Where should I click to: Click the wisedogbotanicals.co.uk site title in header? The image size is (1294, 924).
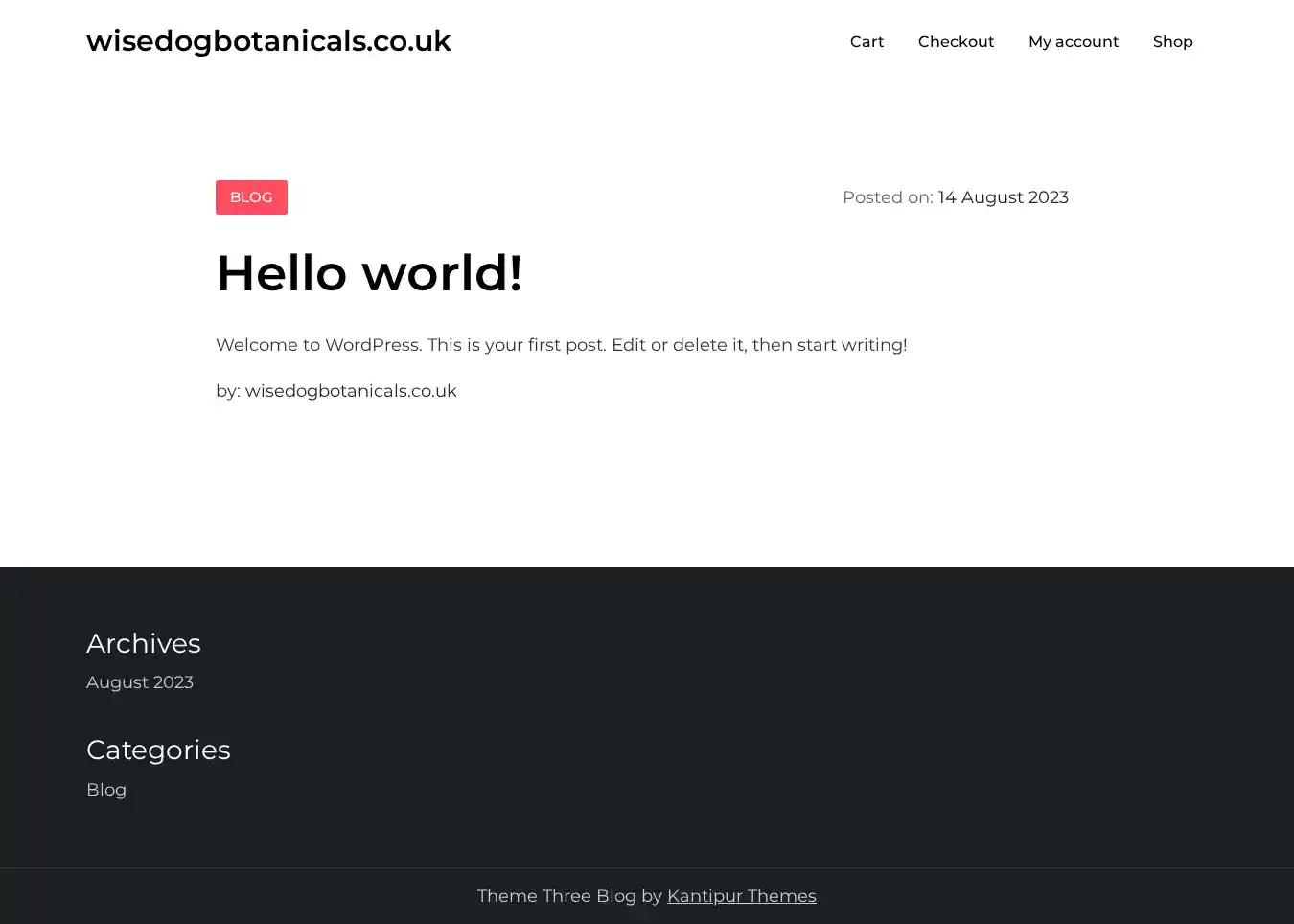pyautogui.click(x=268, y=41)
